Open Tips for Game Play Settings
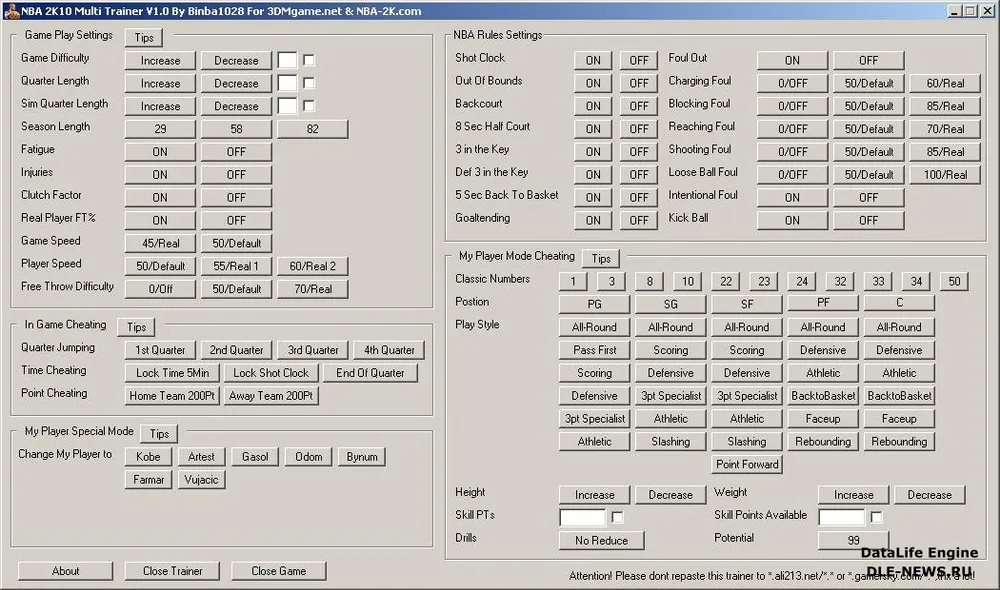Image resolution: width=1000 pixels, height=590 pixels. [144, 37]
